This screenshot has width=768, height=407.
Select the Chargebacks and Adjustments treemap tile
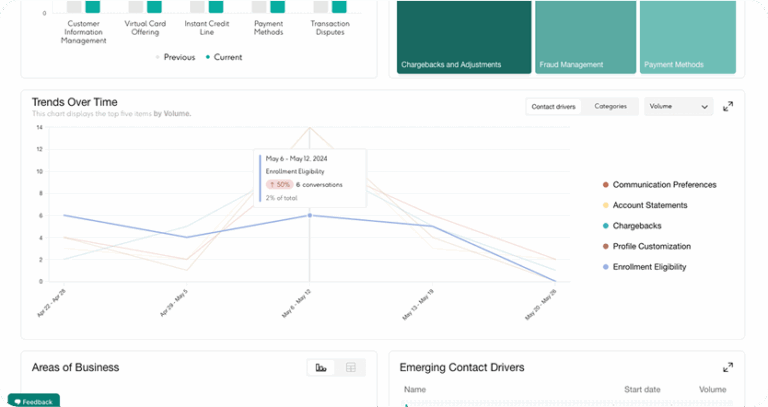(463, 38)
